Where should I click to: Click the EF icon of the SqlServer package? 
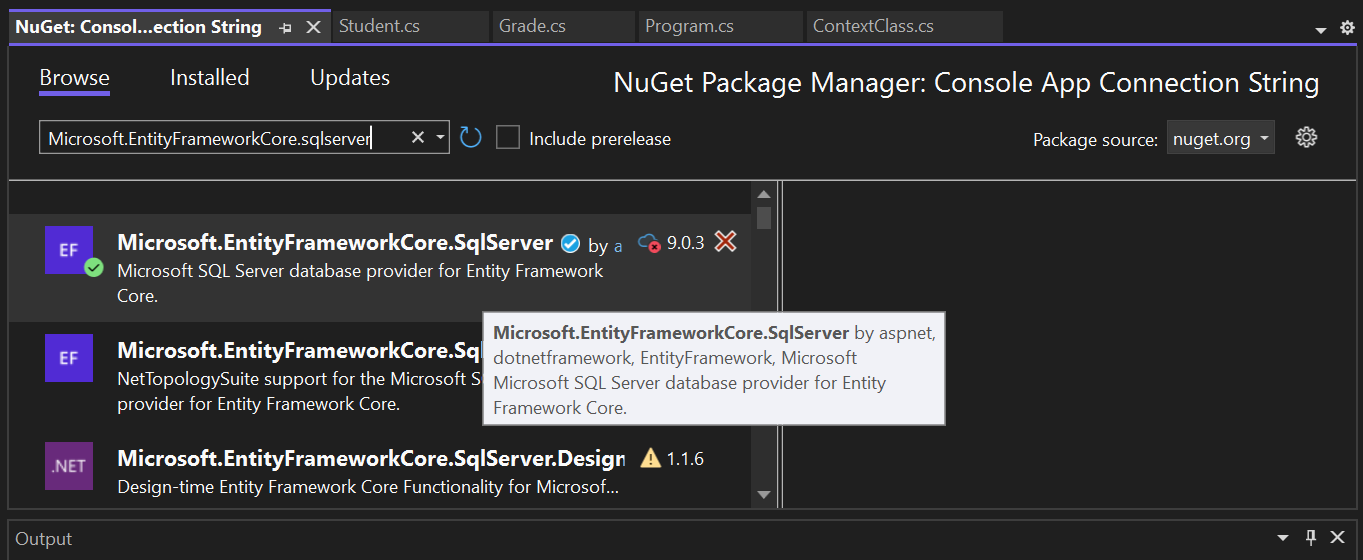pos(69,250)
